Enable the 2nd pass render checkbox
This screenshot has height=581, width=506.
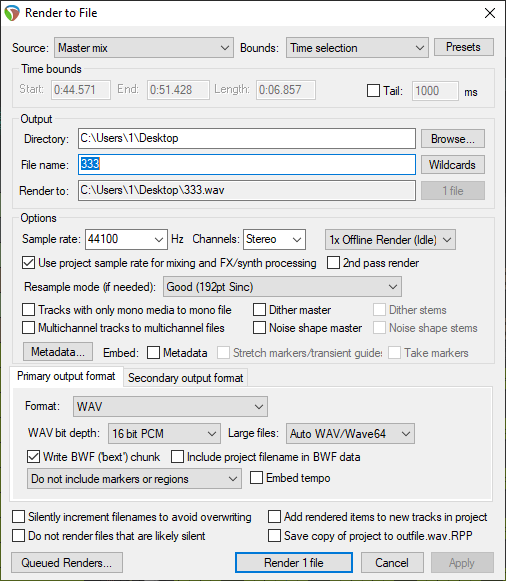[x=333, y=263]
